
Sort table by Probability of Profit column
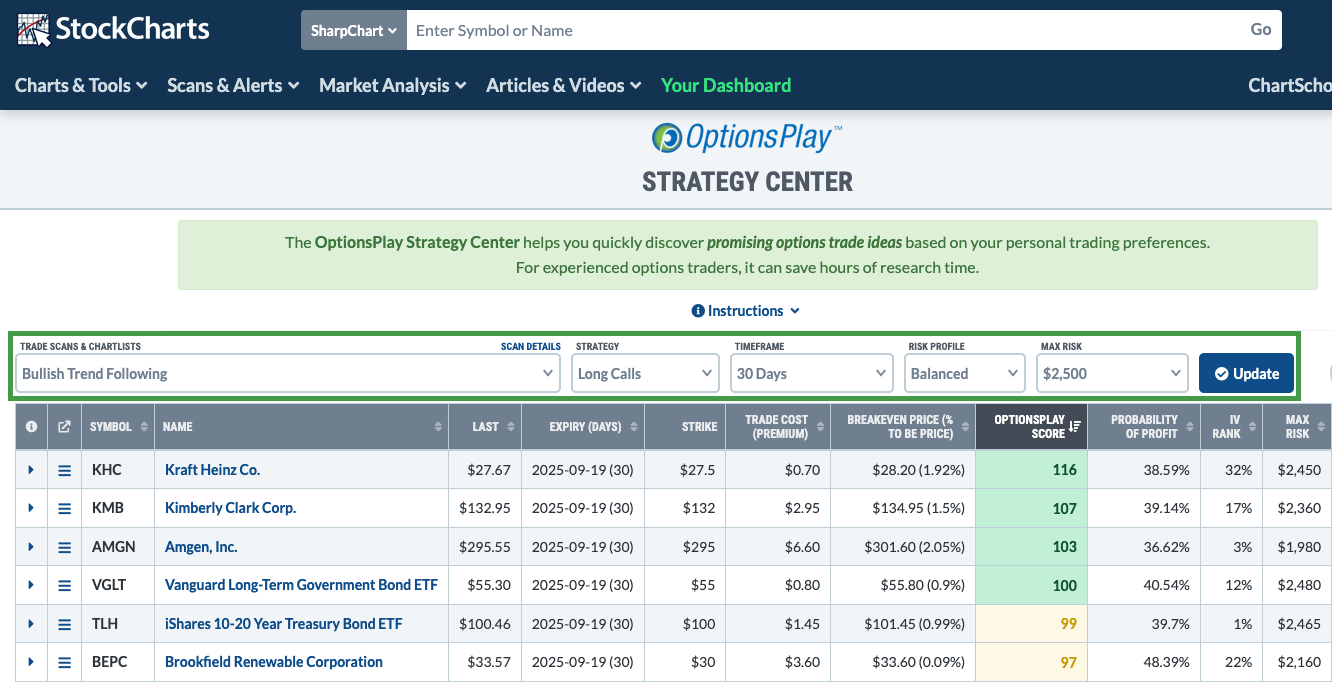click(x=1143, y=427)
